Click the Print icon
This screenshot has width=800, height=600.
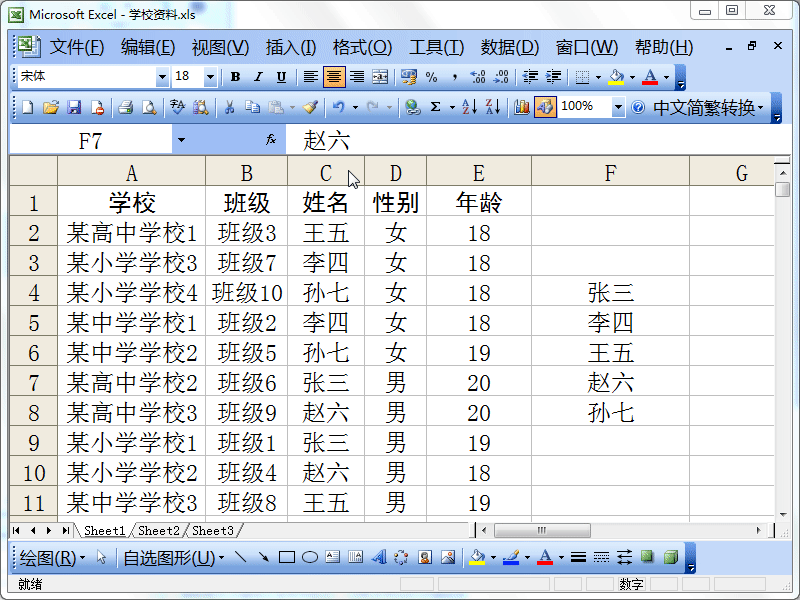pos(126,107)
